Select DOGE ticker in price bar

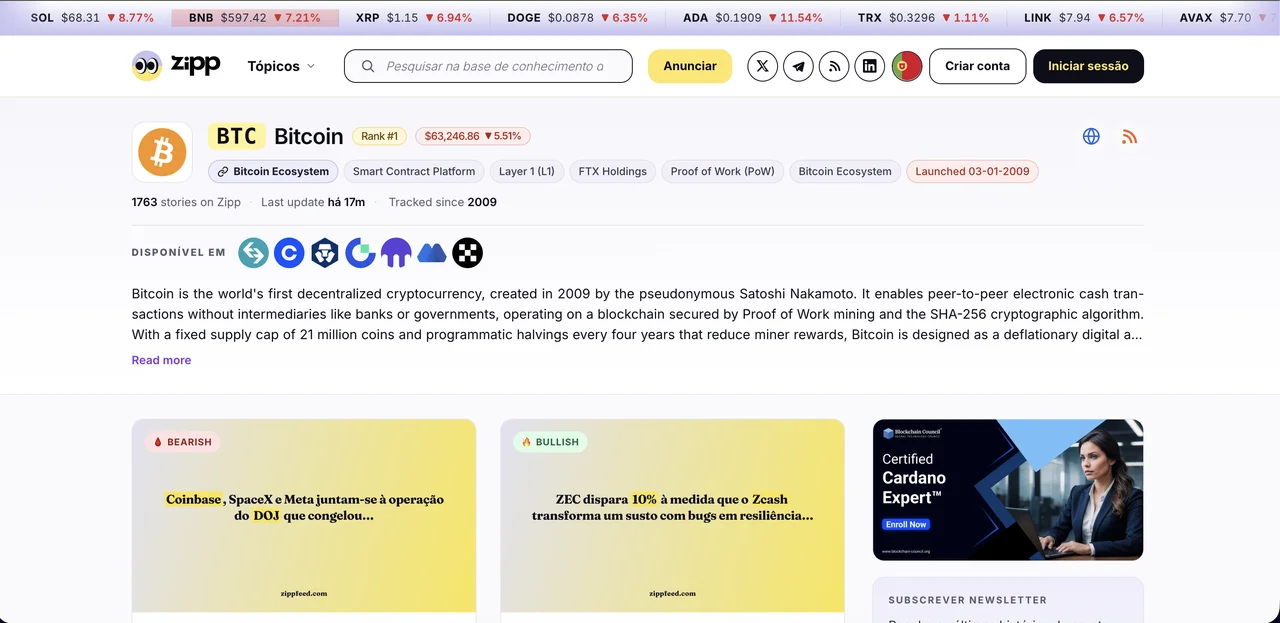tap(577, 18)
